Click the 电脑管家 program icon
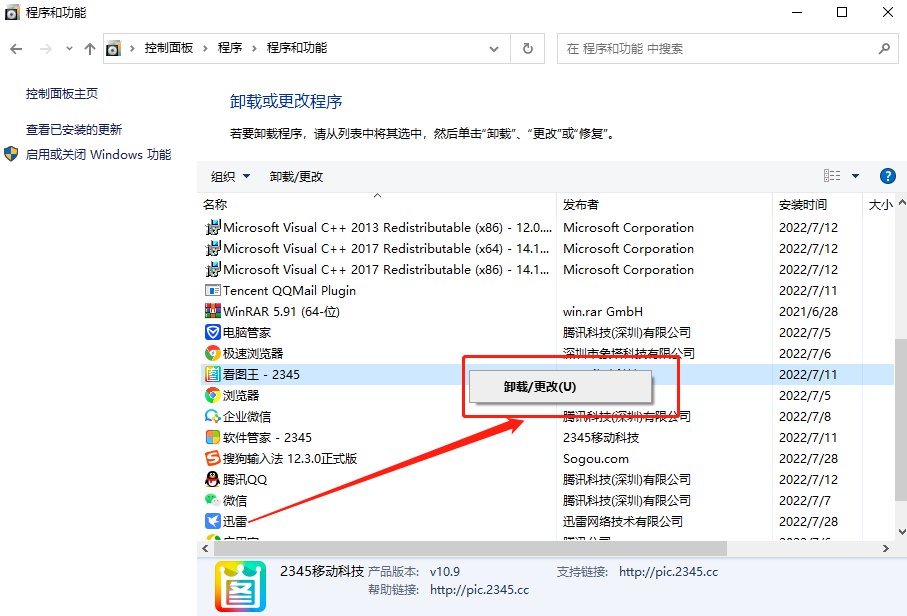Screen dimensions: 907x616 [211, 332]
